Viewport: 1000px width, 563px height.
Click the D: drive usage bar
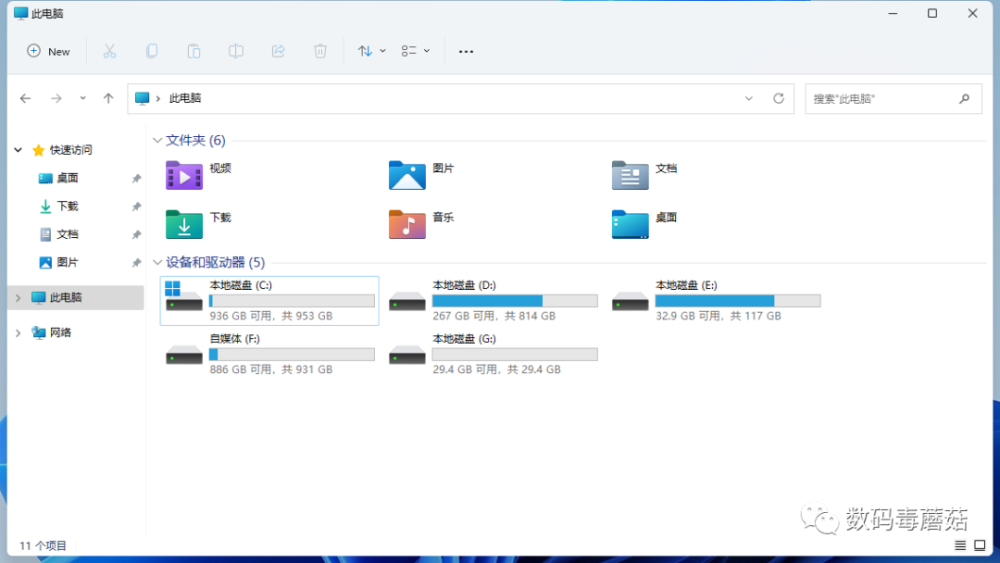(x=515, y=301)
